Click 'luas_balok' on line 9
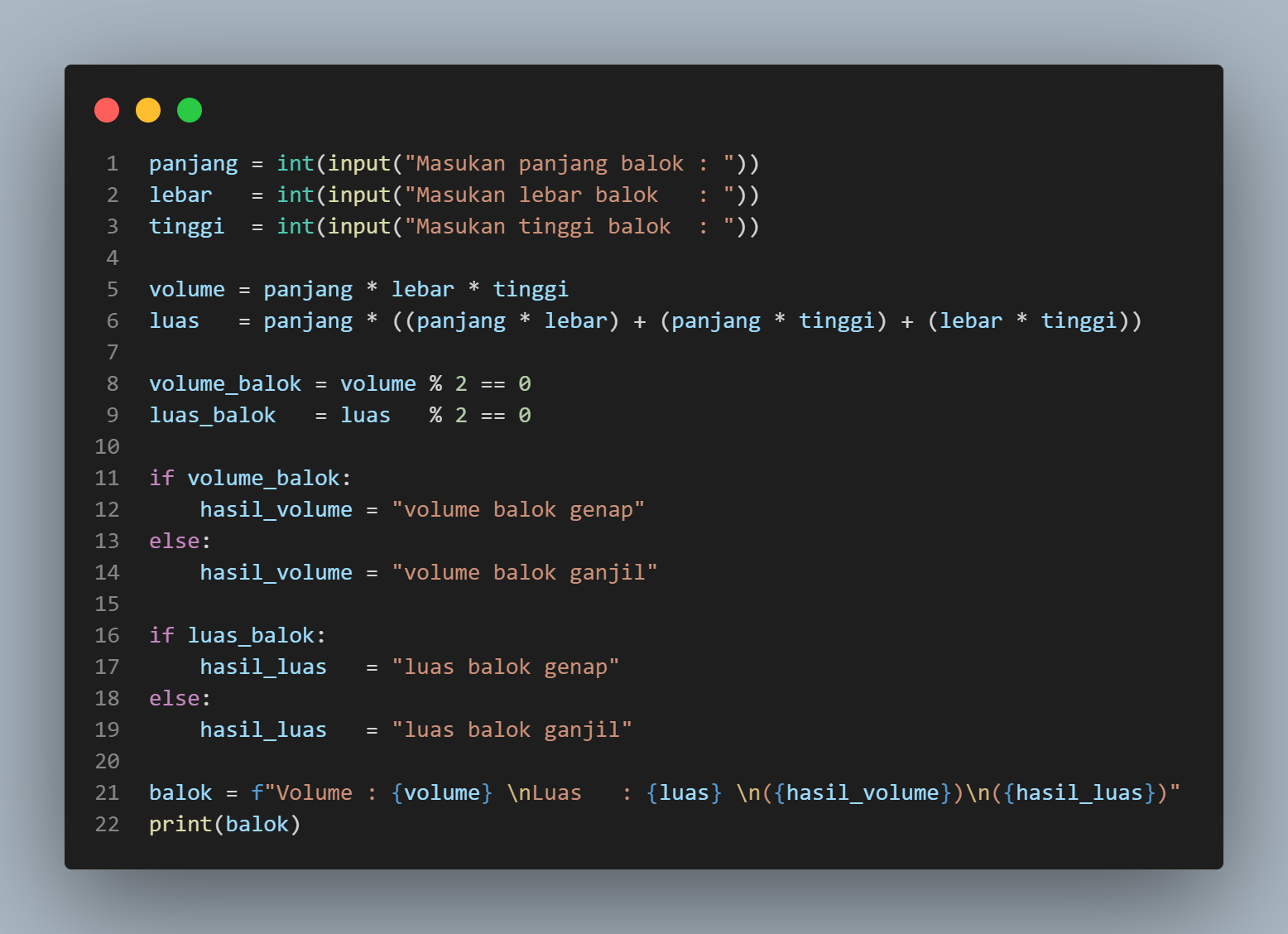This screenshot has height=934, width=1288. [x=213, y=416]
